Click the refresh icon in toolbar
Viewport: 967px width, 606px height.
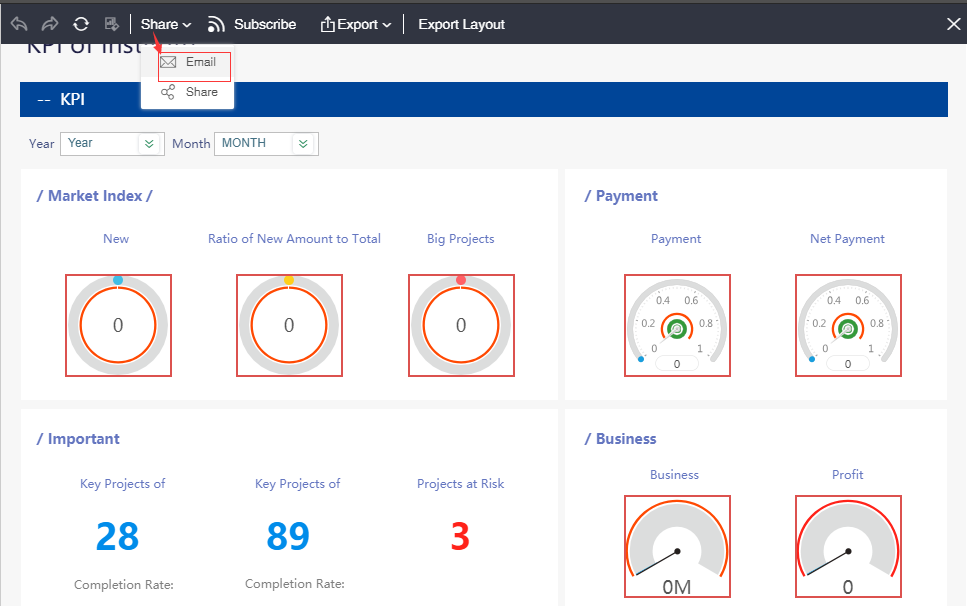click(x=81, y=24)
